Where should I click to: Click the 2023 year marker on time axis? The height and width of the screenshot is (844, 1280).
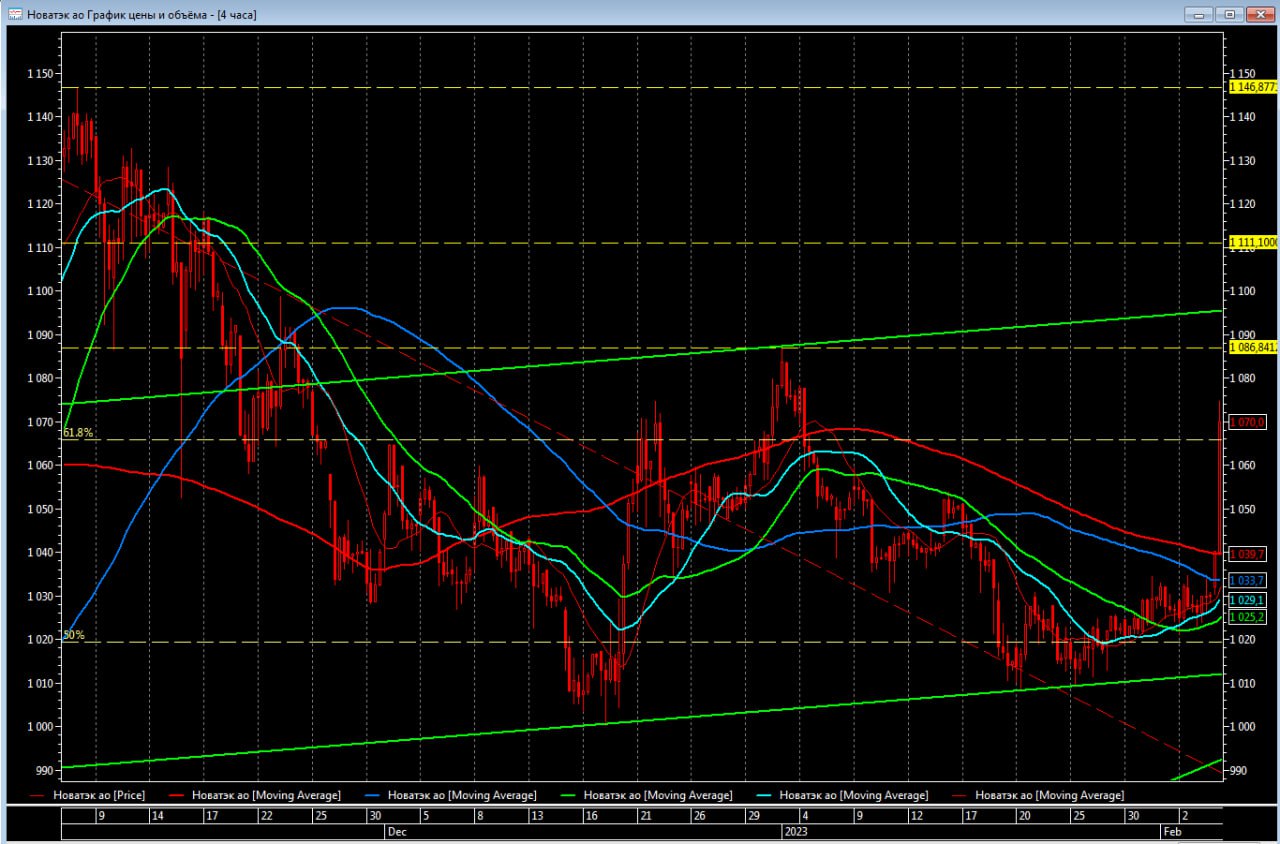(x=796, y=831)
